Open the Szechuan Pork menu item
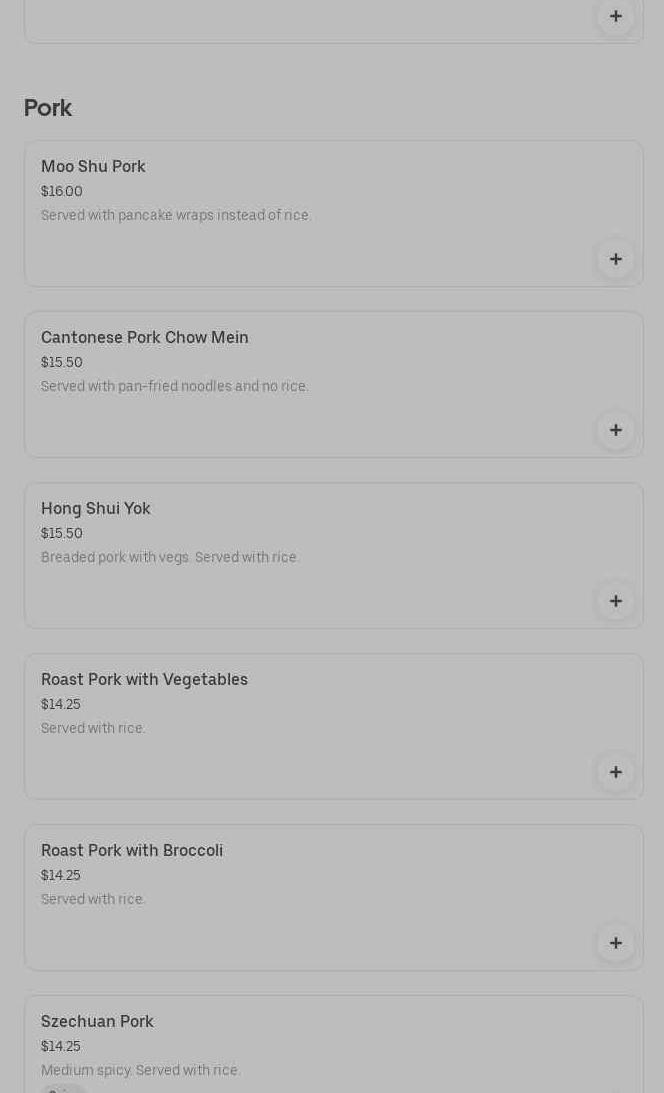The height and width of the screenshot is (1093, 664). pos(97,1022)
